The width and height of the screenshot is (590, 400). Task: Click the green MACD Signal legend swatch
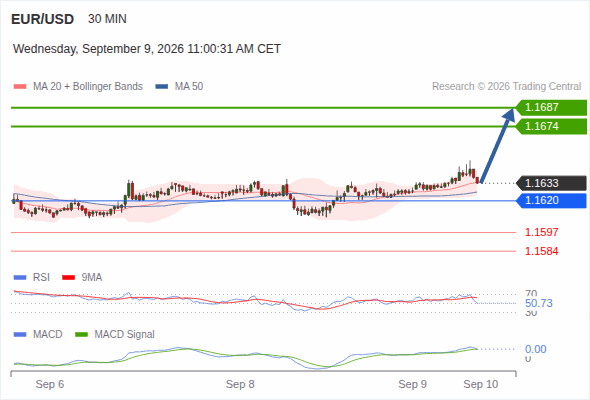(81, 335)
